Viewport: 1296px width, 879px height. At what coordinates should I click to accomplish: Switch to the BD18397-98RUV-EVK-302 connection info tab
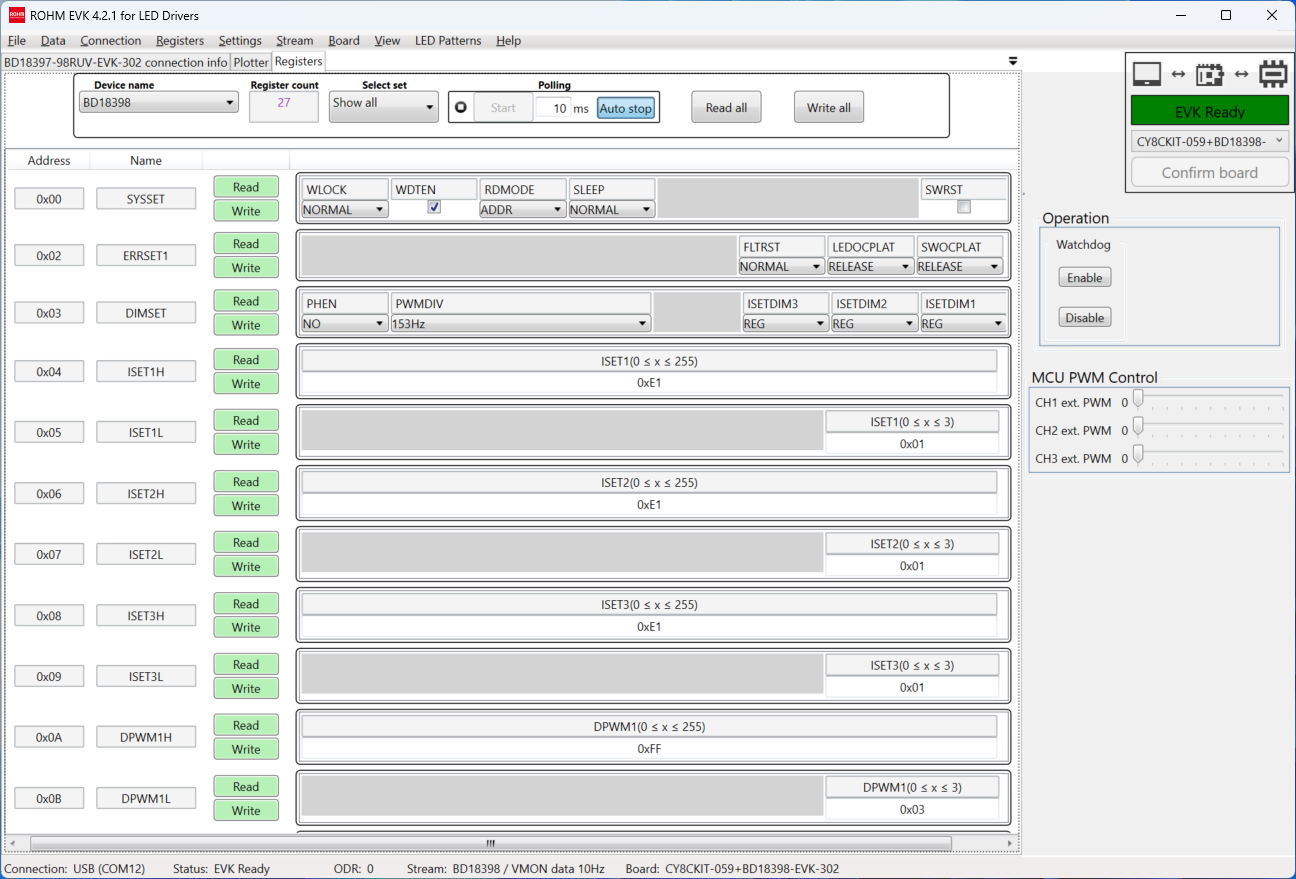coord(116,62)
